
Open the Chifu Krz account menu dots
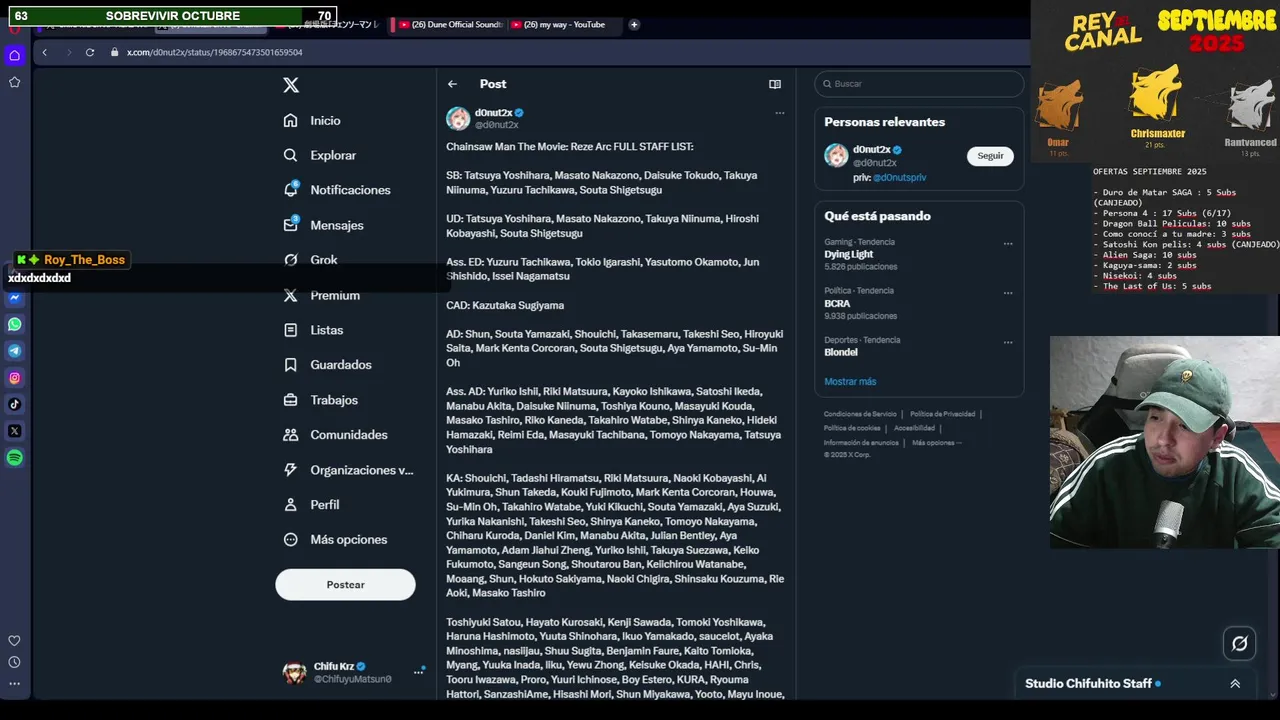tap(418, 672)
